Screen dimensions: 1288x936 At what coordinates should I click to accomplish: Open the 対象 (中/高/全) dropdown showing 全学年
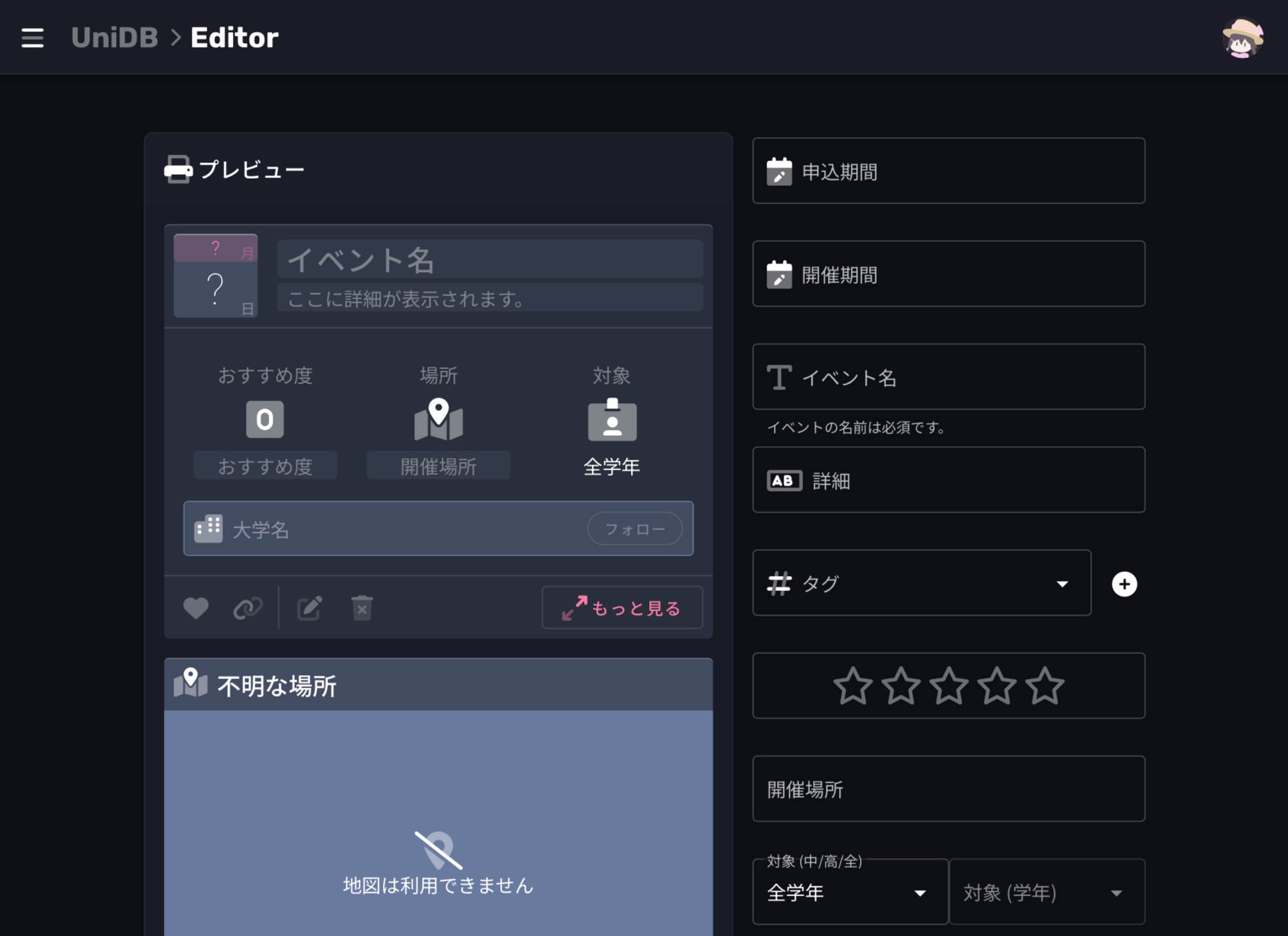coord(850,892)
